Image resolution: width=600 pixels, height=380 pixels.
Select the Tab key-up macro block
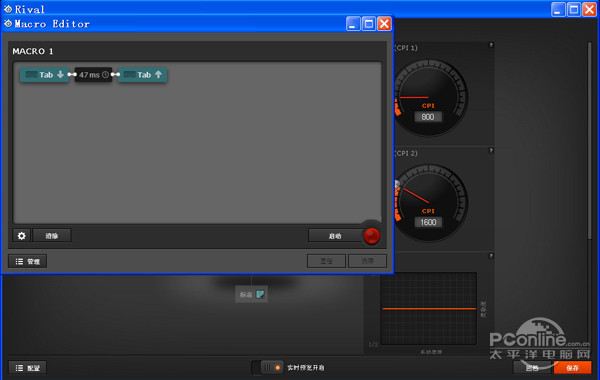click(142, 75)
